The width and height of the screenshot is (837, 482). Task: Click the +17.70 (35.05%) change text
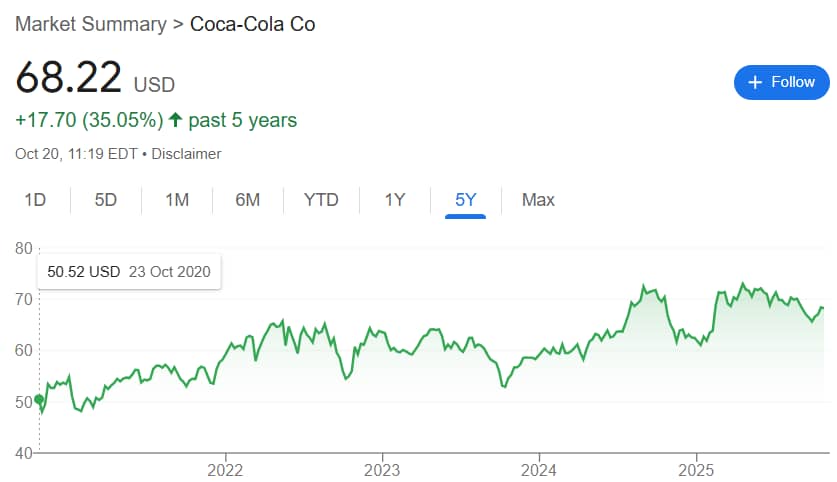tap(89, 120)
